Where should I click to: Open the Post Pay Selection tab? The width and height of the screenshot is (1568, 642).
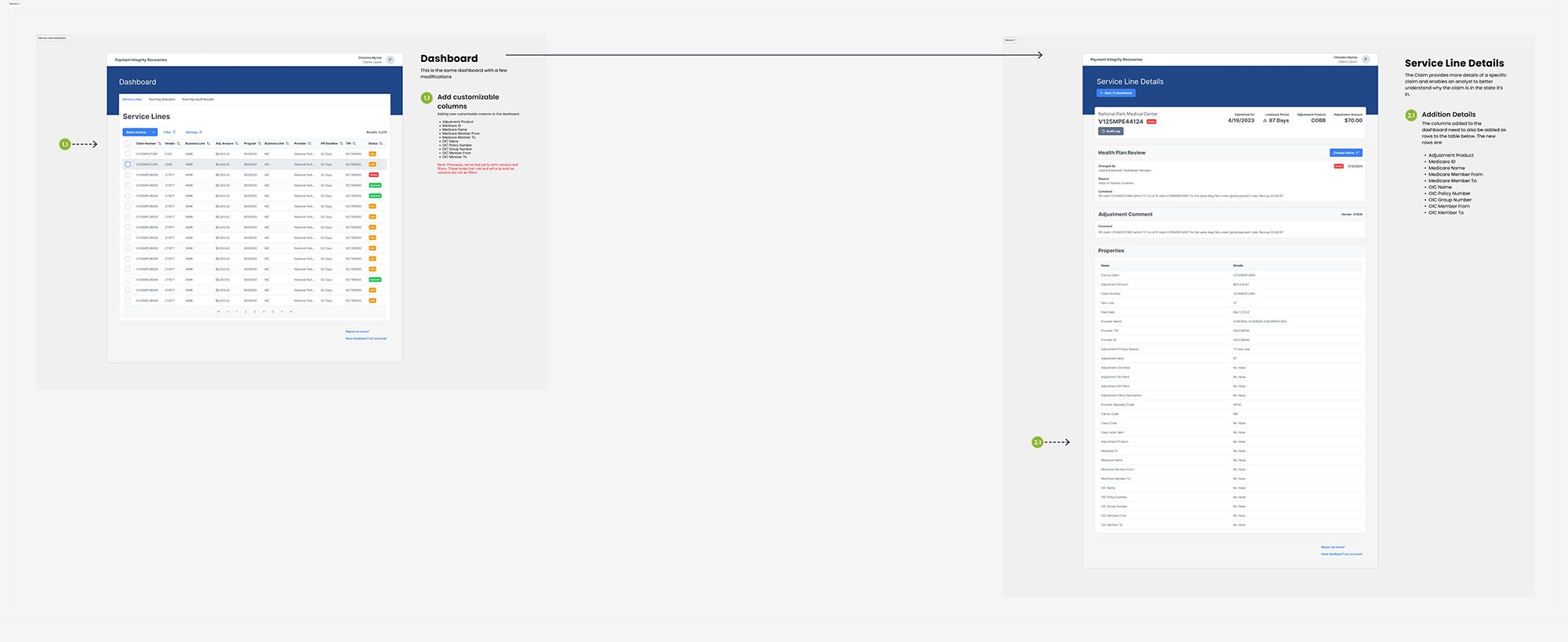tap(162, 100)
